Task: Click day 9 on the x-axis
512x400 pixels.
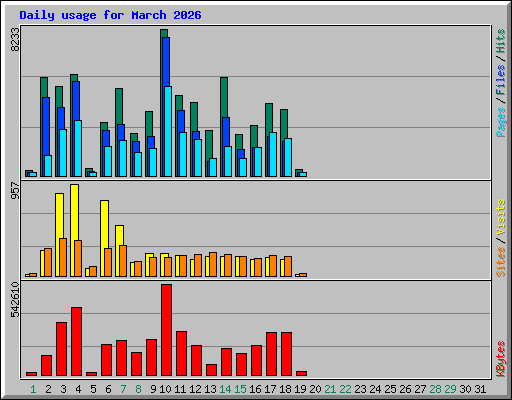Action: (153, 389)
